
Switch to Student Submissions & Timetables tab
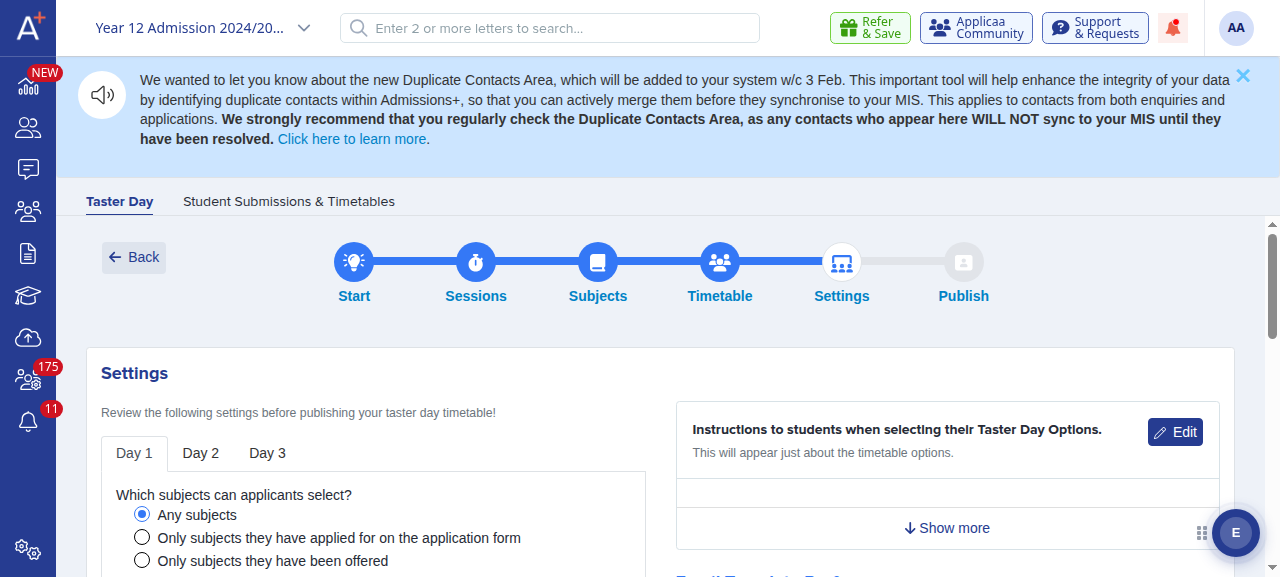pyautogui.click(x=289, y=201)
